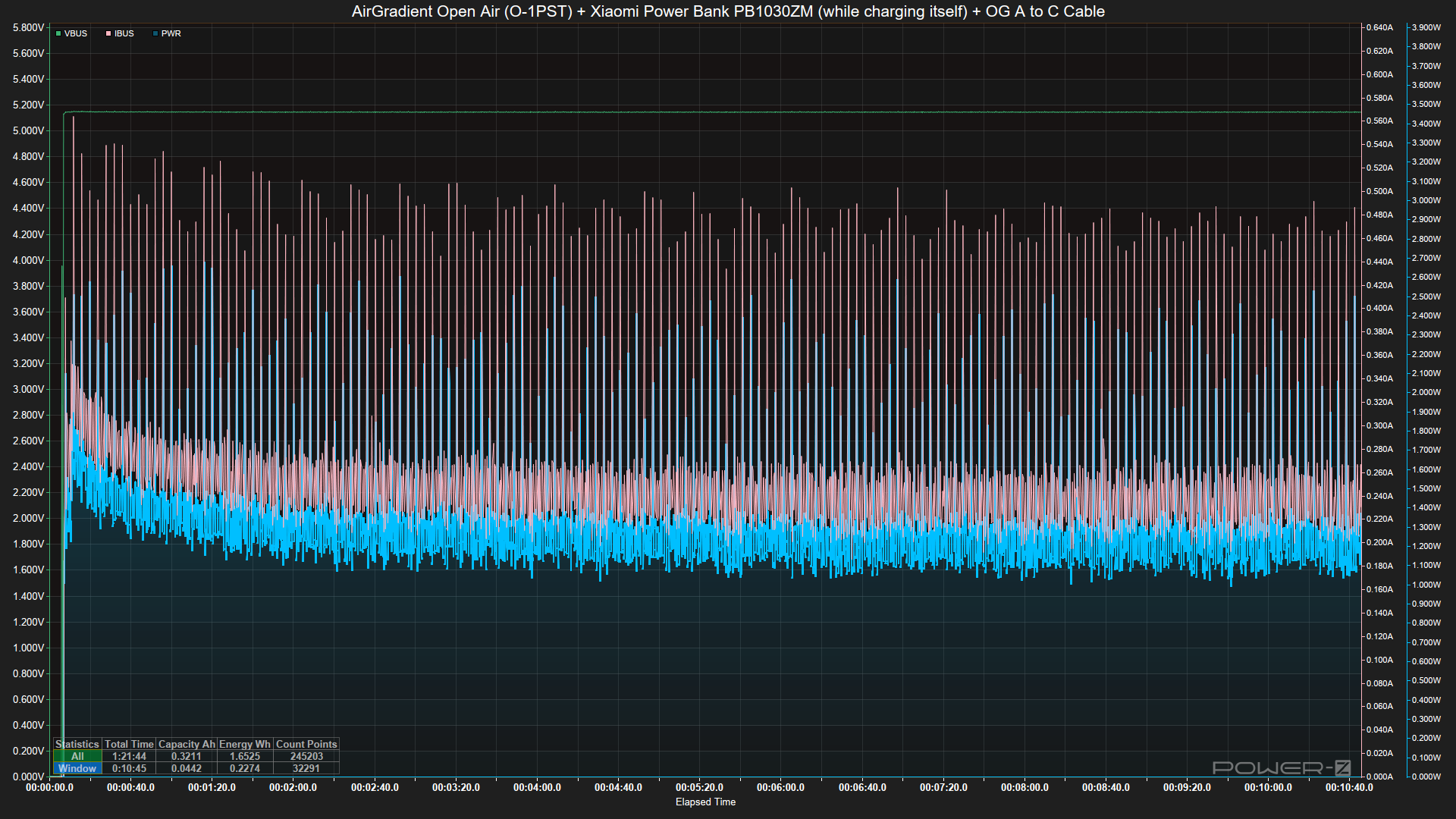Image resolution: width=1456 pixels, height=819 pixels.
Task: Click the 3.000W power axis label
Action: (x=1426, y=200)
